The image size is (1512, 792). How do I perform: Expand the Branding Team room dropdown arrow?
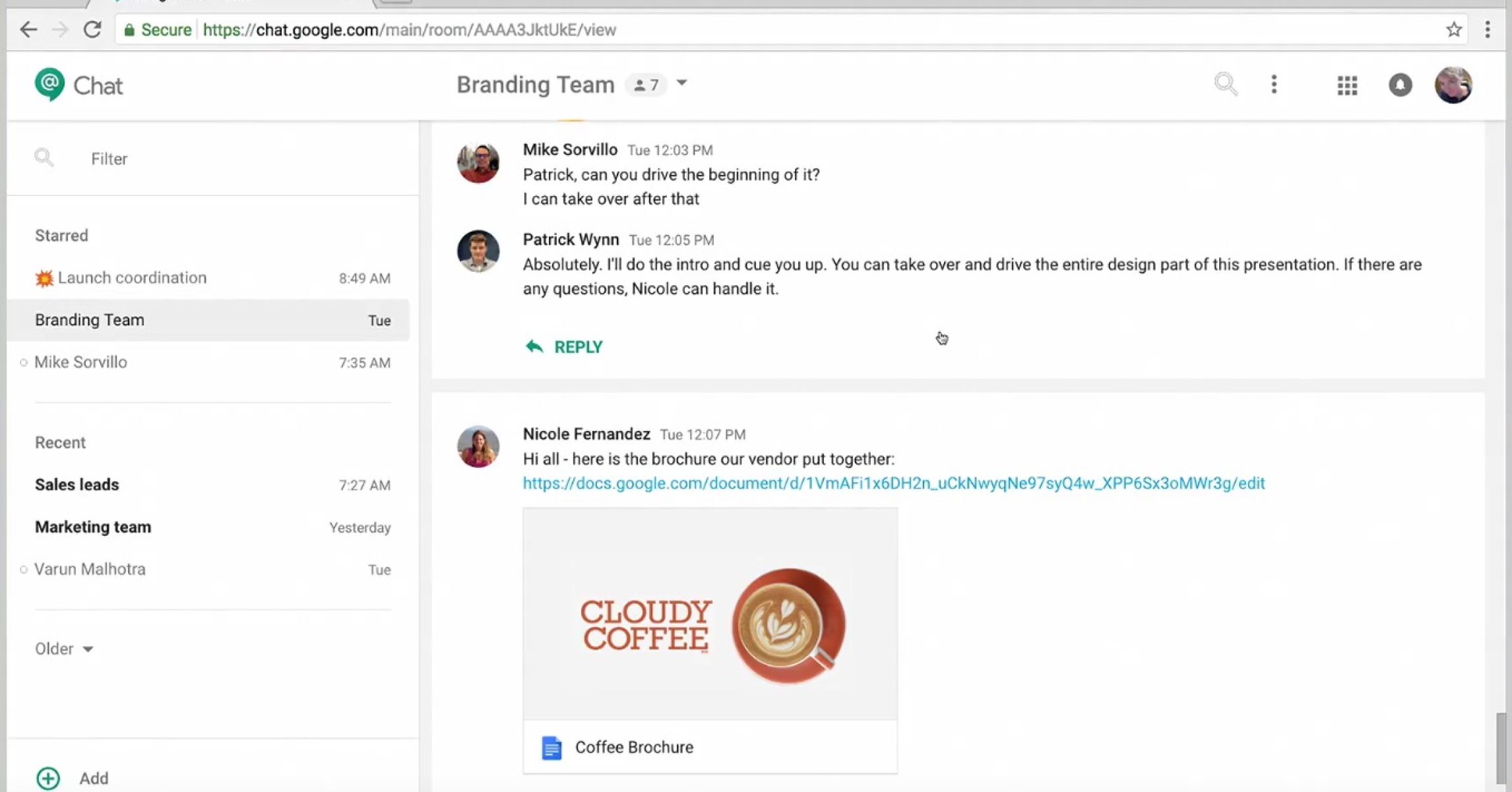tap(682, 83)
